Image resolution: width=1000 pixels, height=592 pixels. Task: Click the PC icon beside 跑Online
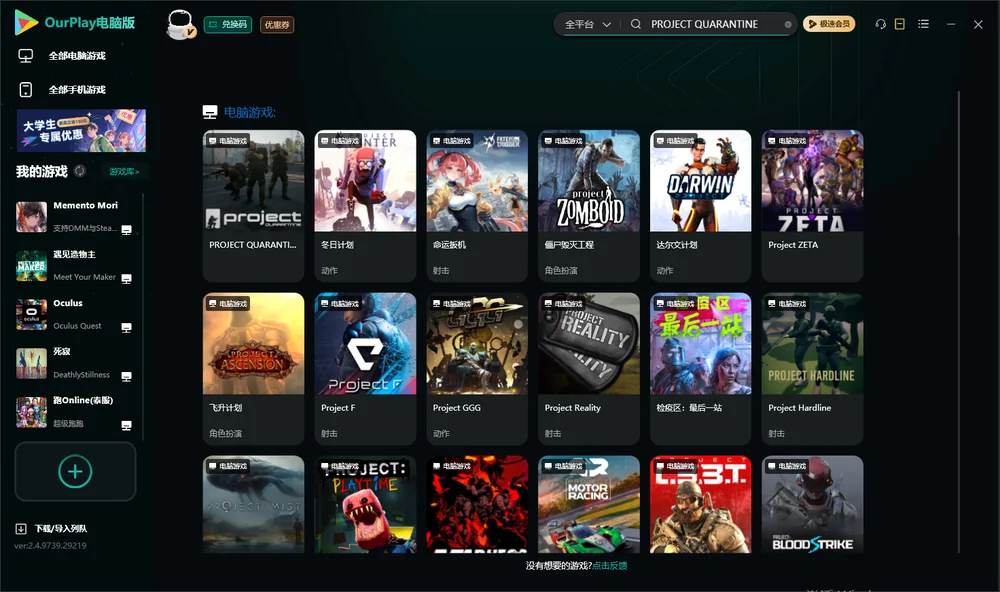click(x=126, y=425)
